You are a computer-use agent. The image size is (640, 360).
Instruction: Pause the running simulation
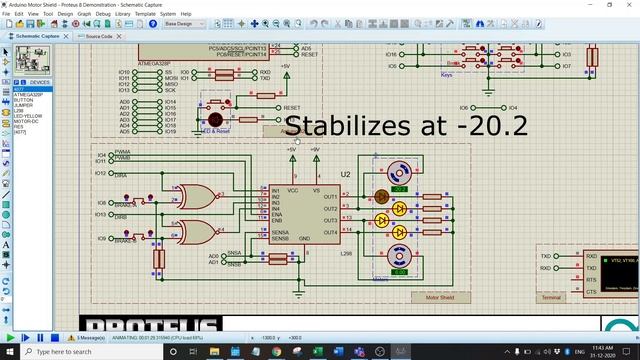point(40,338)
